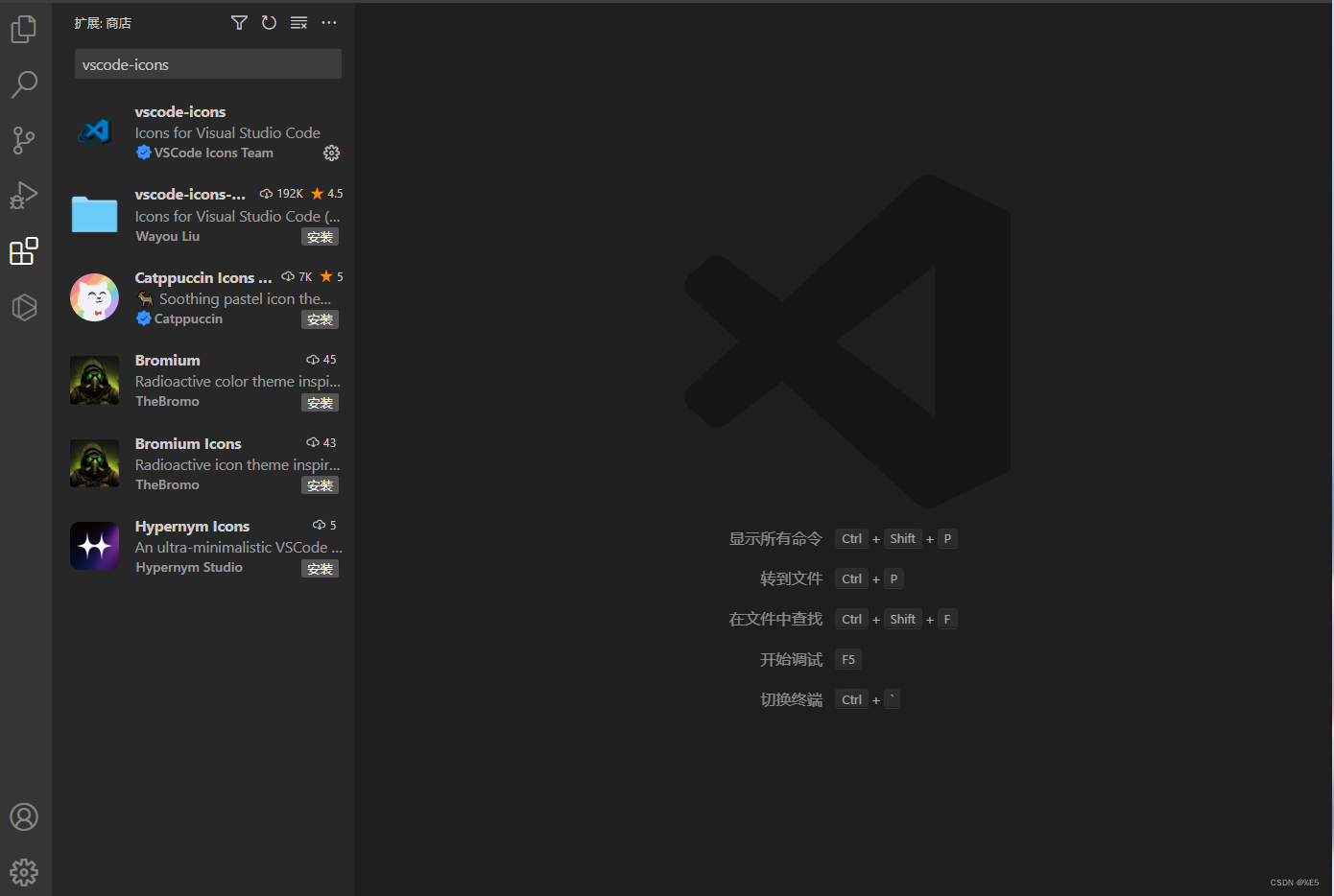Click the VSCode Icons Team publisher name

pyautogui.click(x=214, y=153)
